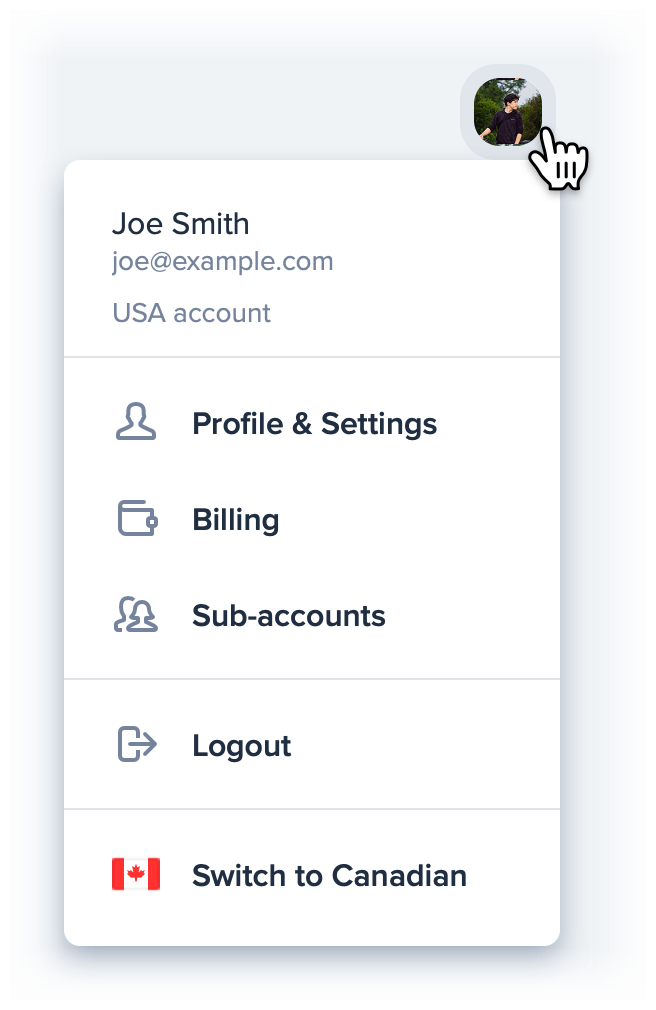Click the USA account label
The image size is (656, 1010).
[x=191, y=313]
